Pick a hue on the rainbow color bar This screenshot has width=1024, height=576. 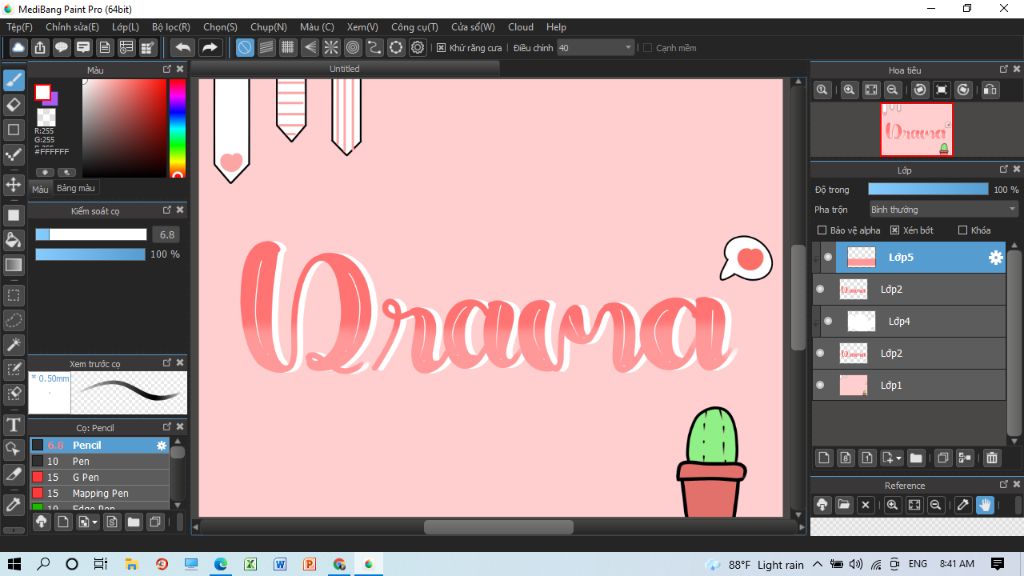(178, 129)
